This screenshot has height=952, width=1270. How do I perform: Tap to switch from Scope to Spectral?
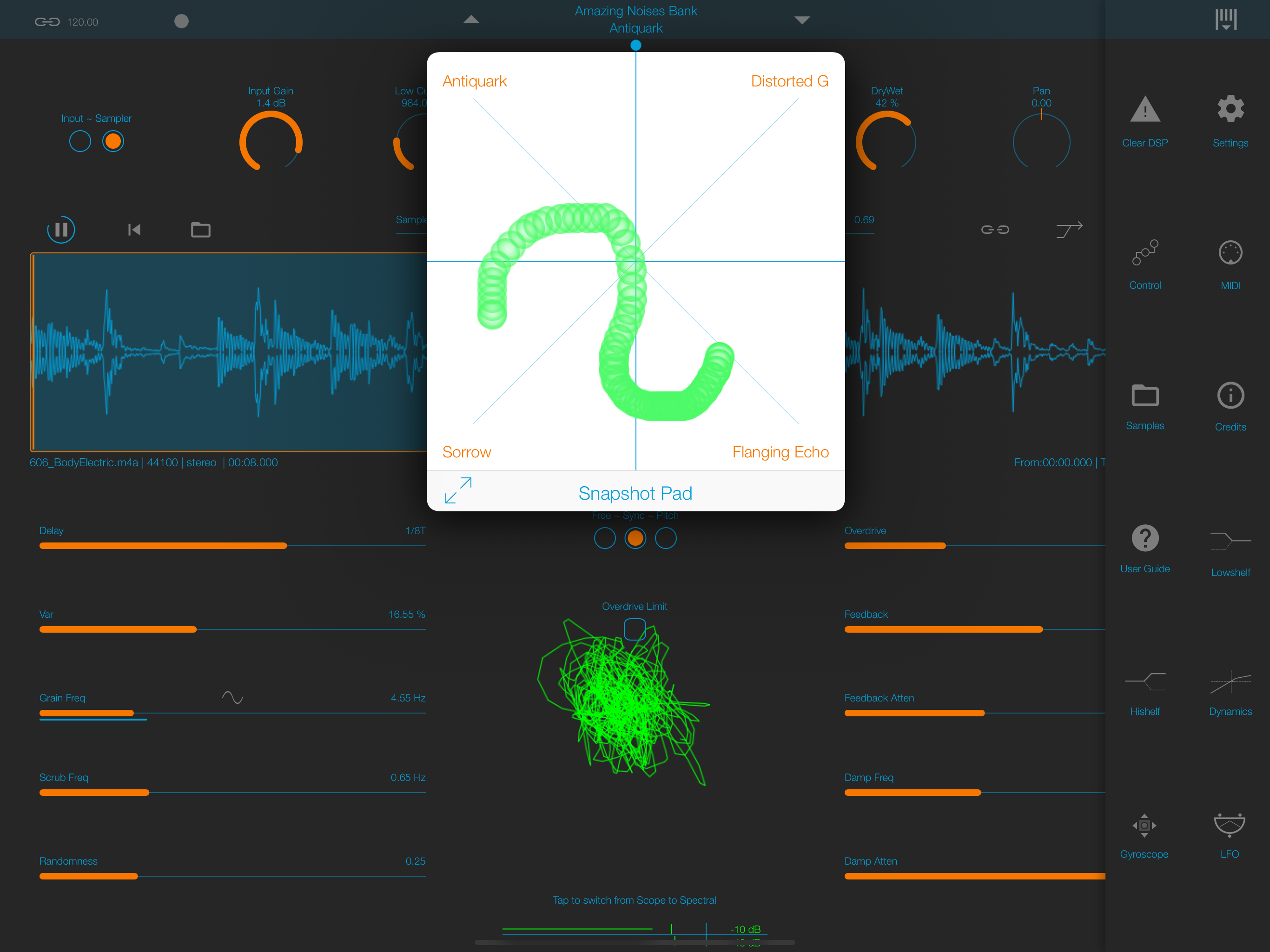[x=635, y=900]
